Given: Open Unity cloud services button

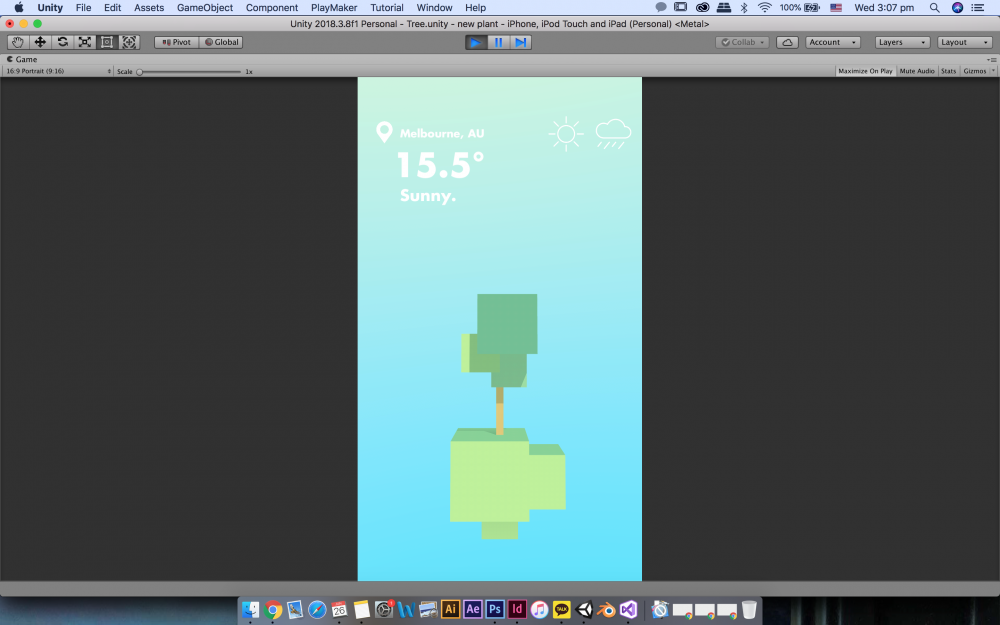Looking at the screenshot, I should click(788, 42).
